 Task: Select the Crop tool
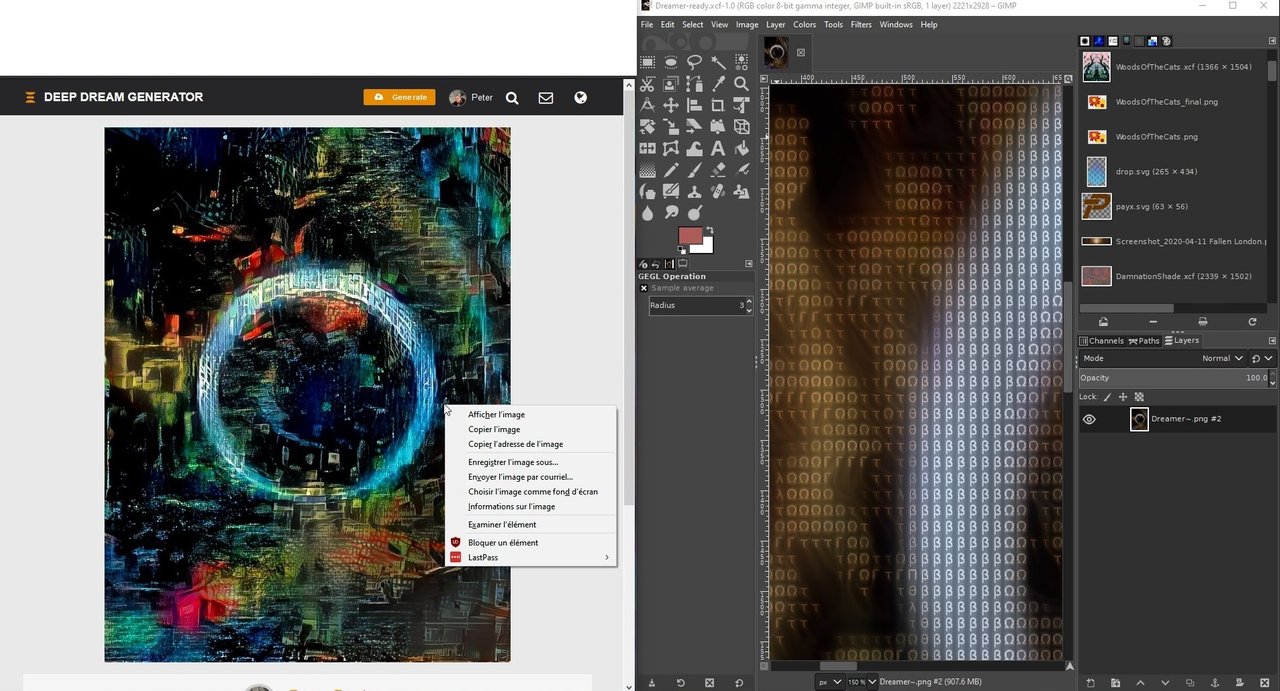[718, 105]
